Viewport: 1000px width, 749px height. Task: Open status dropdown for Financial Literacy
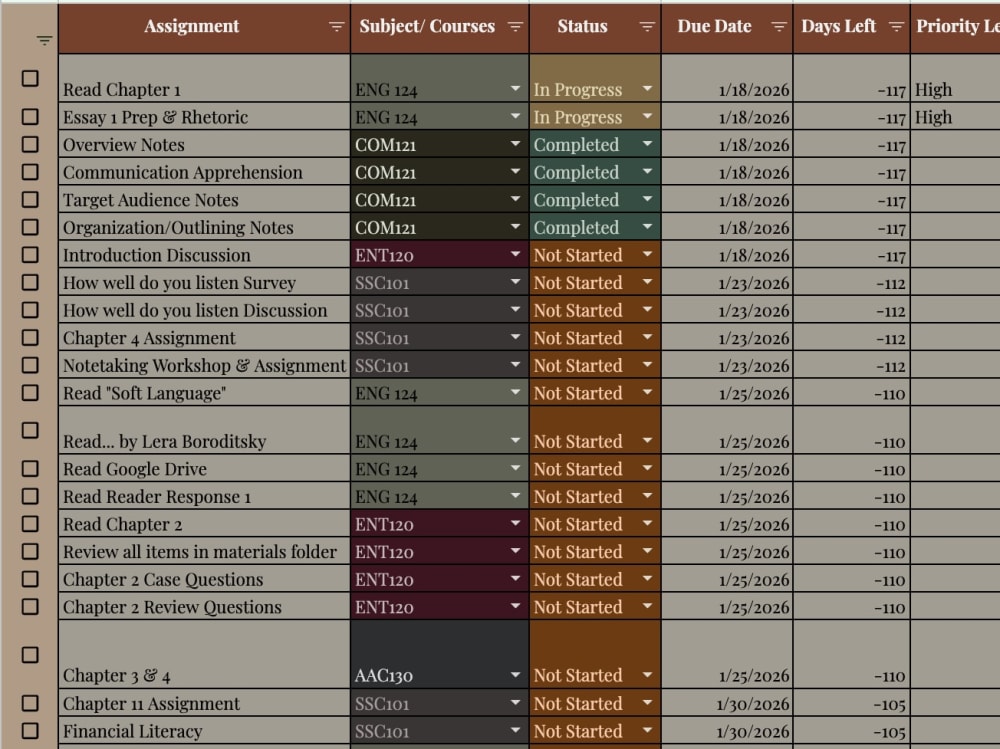point(647,730)
